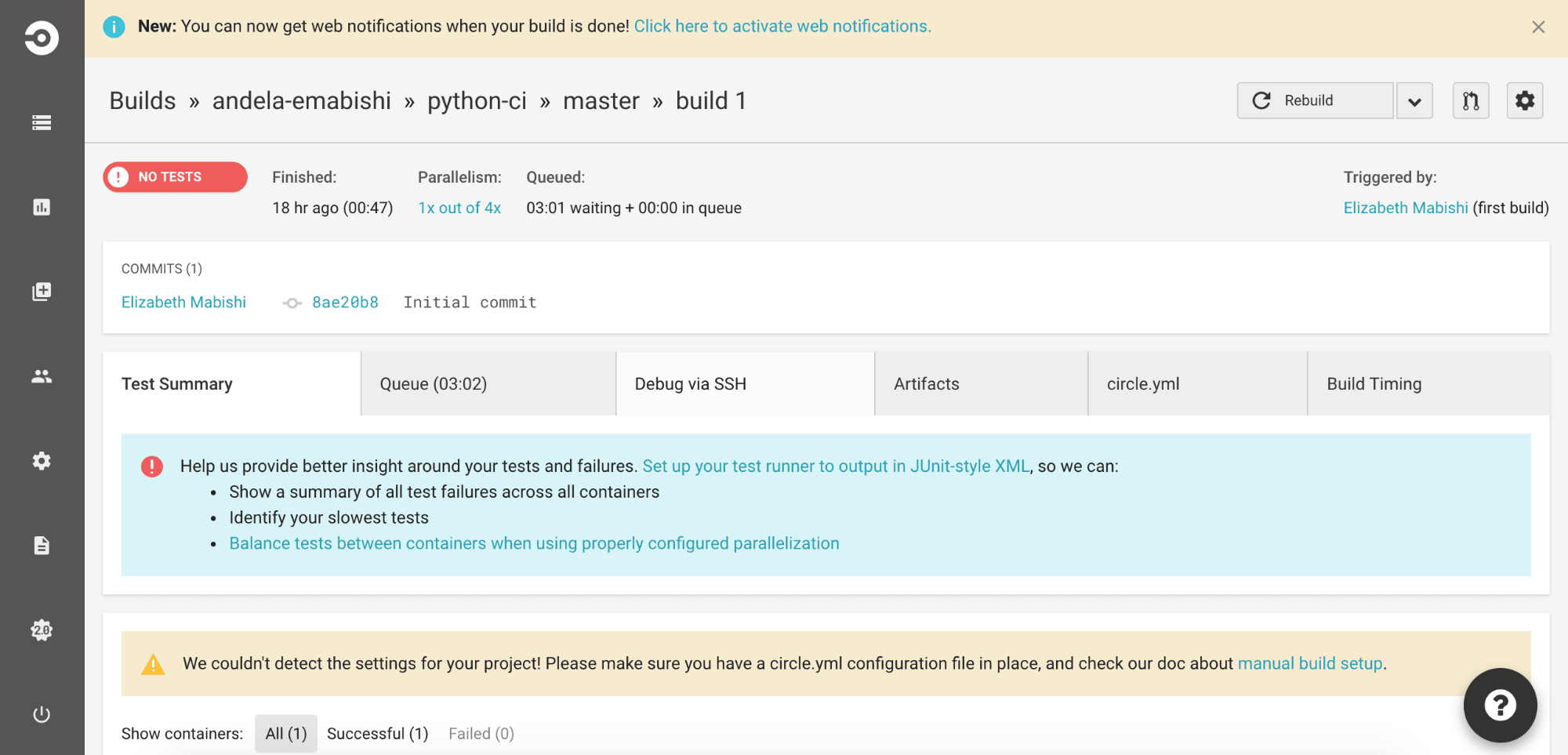This screenshot has width=1568, height=755.
Task: Go to Builds breadcrumb
Action: tap(143, 100)
